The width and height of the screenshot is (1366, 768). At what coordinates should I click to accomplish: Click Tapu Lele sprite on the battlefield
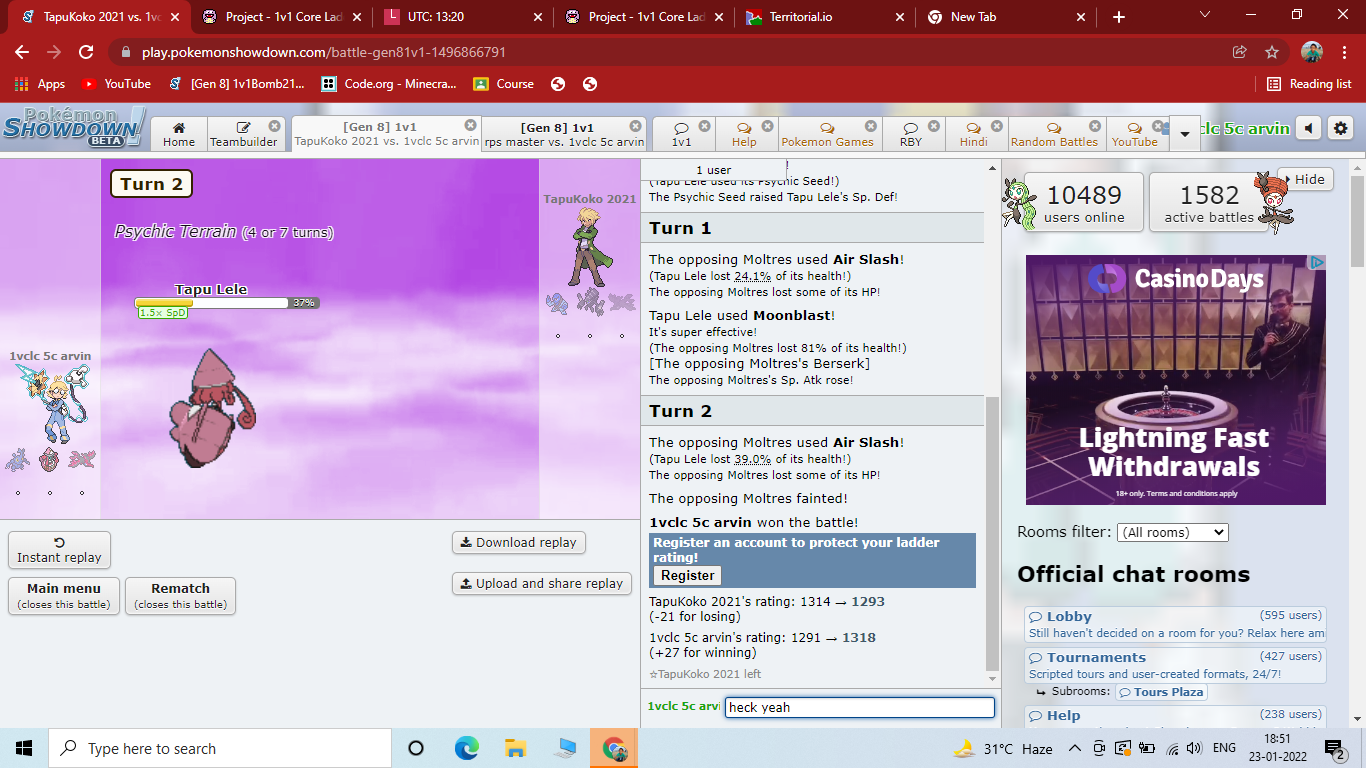(x=212, y=408)
